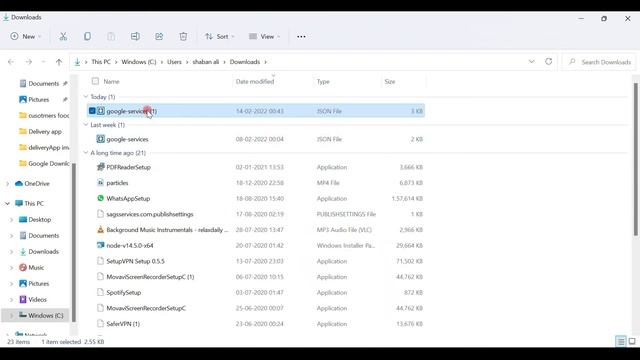Open Delivery app folder in sidebar
The image size is (640, 360).
point(45,131)
